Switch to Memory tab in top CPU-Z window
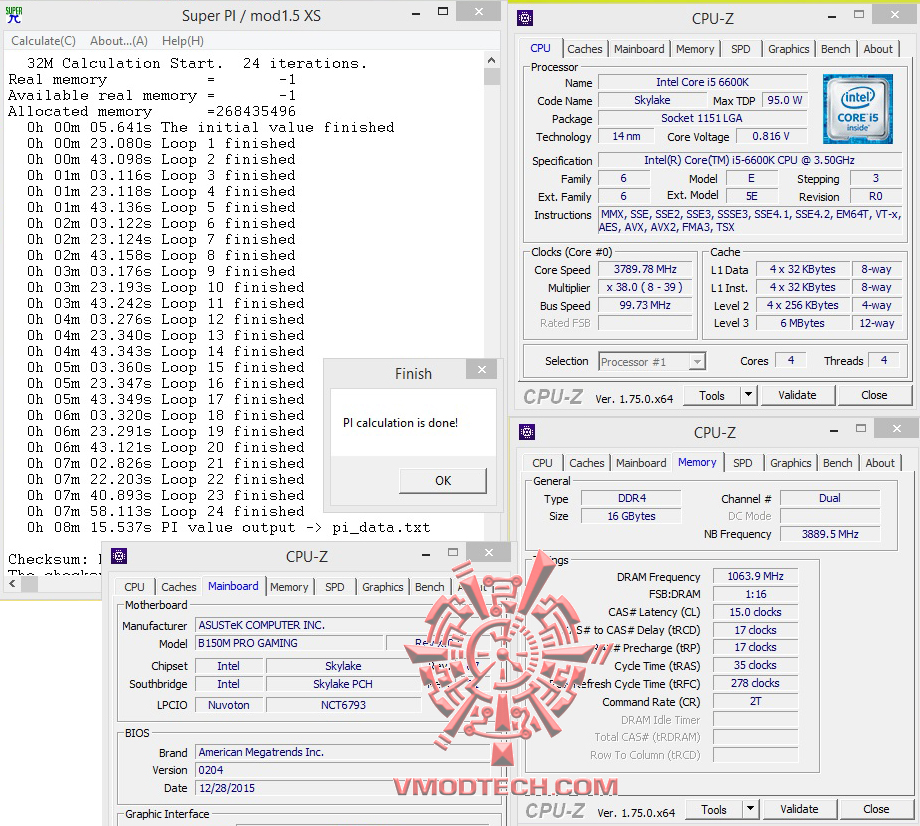The image size is (920, 826). point(695,49)
